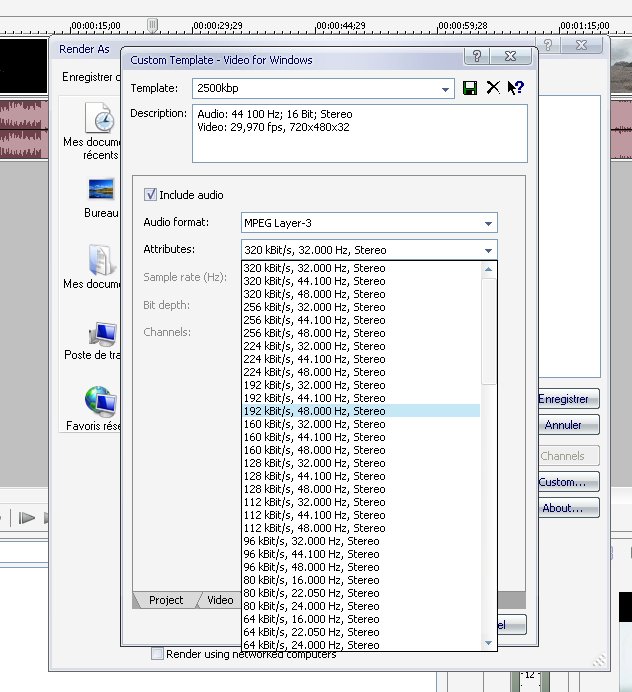Choose 256 kBit/s, 48.000 Hz, Stereo entry
The height and width of the screenshot is (692, 632).
[314, 333]
